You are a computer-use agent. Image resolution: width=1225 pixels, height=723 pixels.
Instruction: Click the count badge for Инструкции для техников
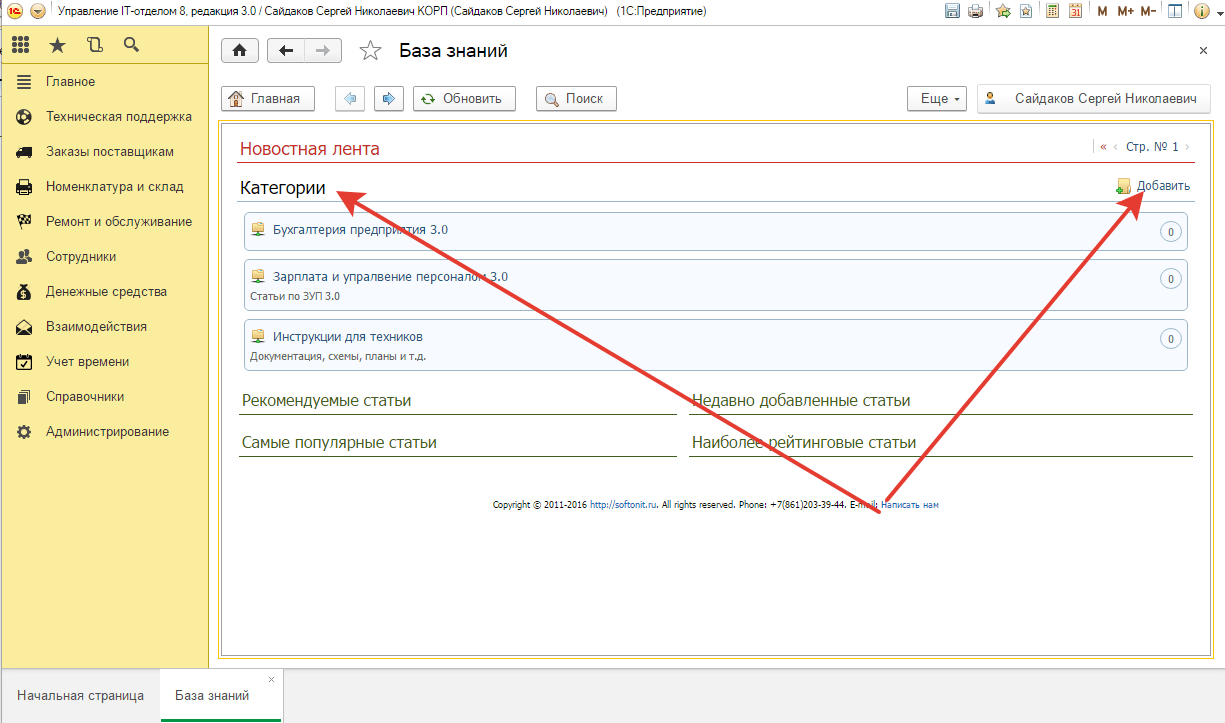pos(1170,339)
